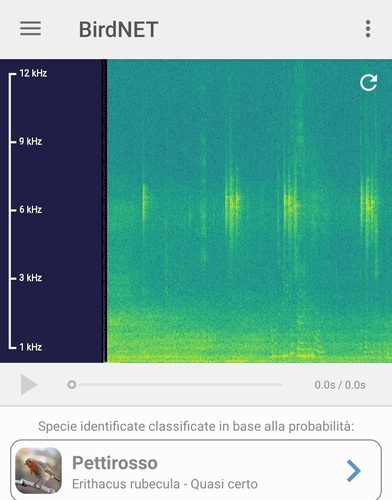The width and height of the screenshot is (392, 500).
Task: Play the recorded audio
Action: click(29, 384)
